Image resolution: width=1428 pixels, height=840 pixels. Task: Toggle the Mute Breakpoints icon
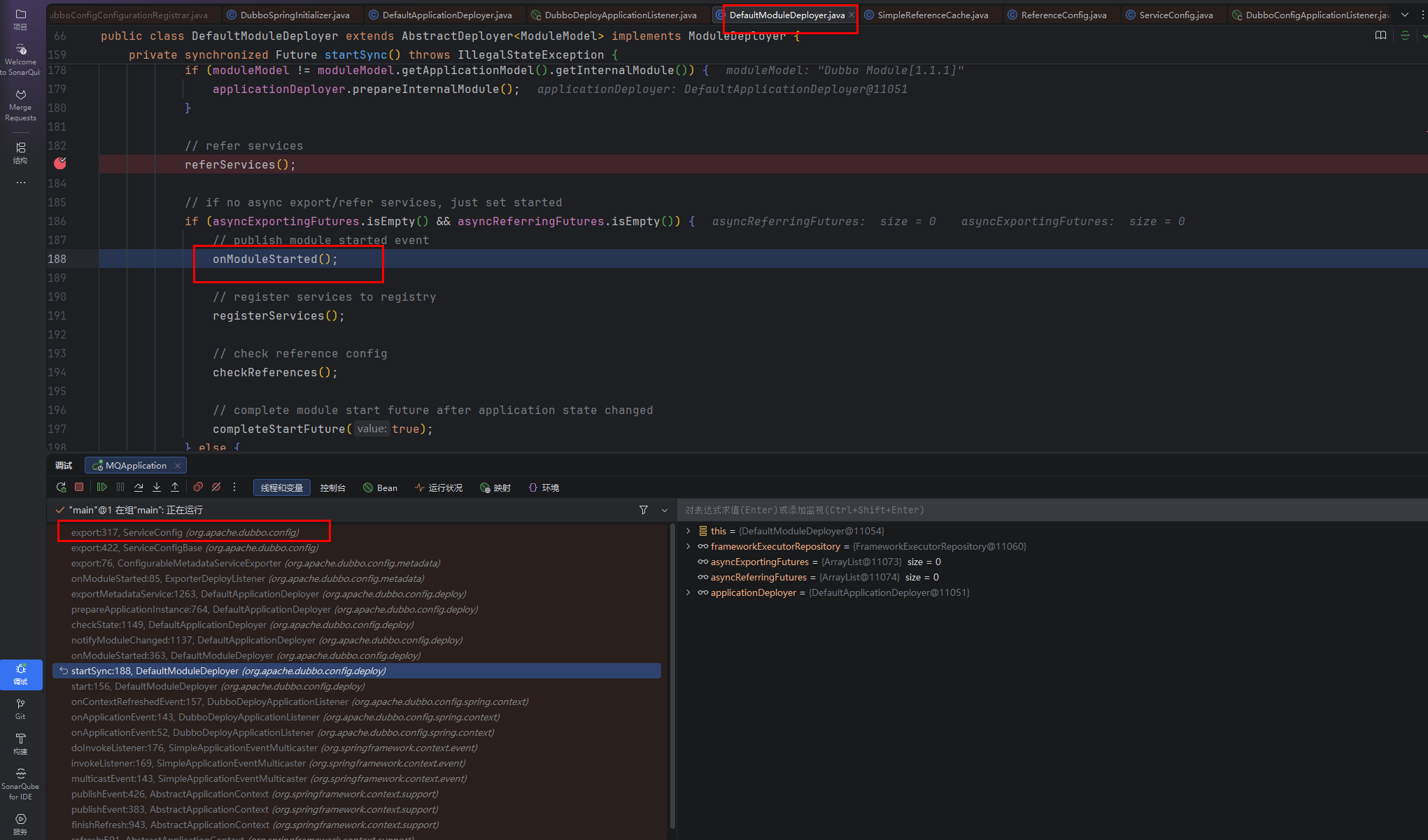[x=216, y=487]
